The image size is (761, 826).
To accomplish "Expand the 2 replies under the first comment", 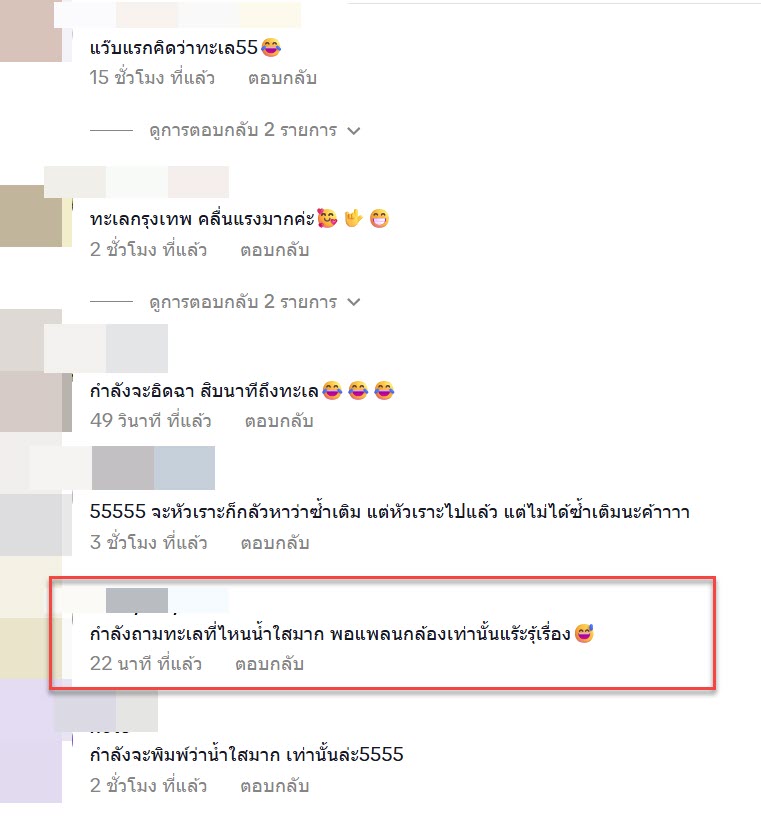I will (x=243, y=130).
